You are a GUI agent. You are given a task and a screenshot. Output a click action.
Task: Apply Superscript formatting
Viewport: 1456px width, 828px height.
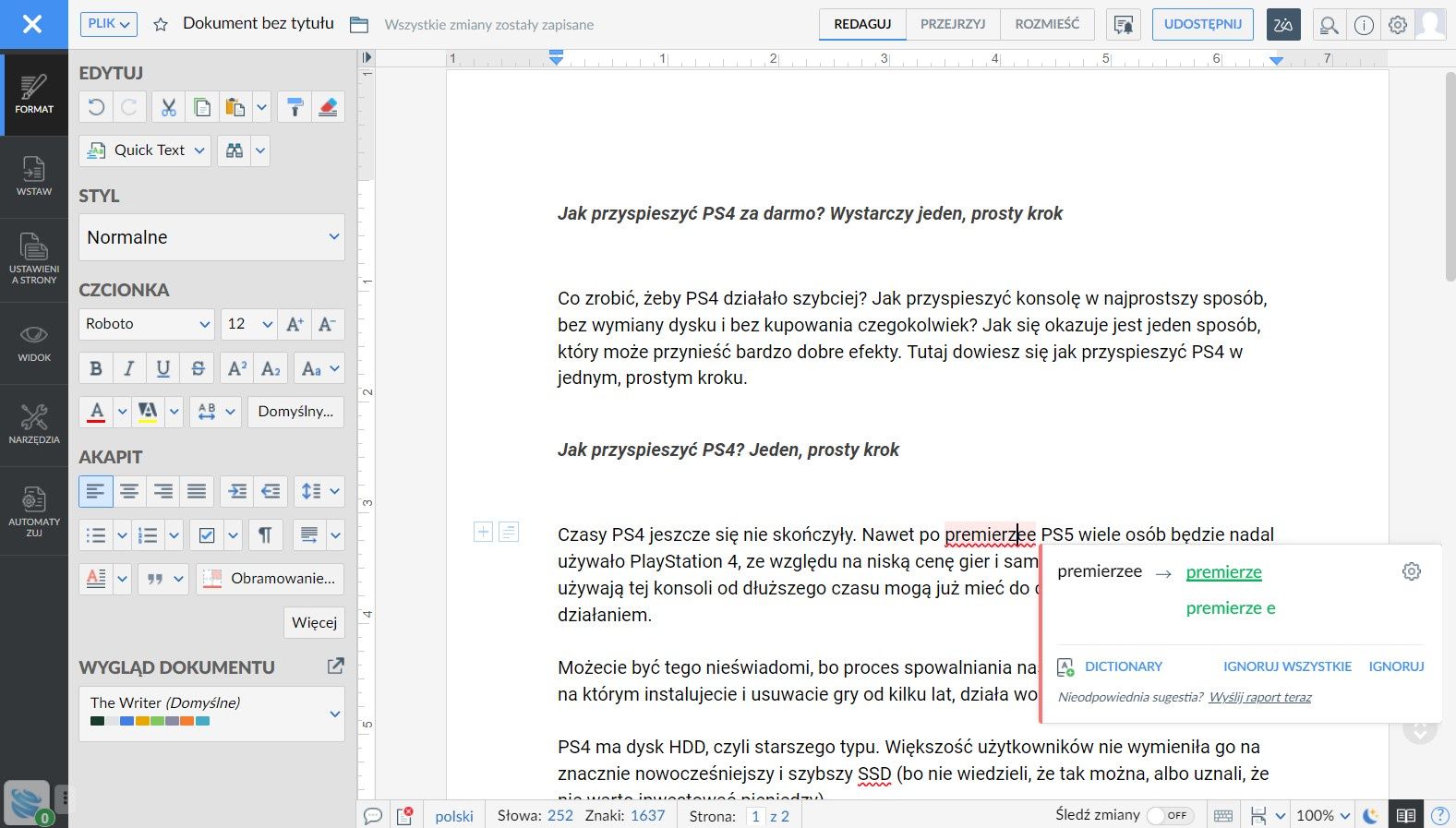(236, 368)
